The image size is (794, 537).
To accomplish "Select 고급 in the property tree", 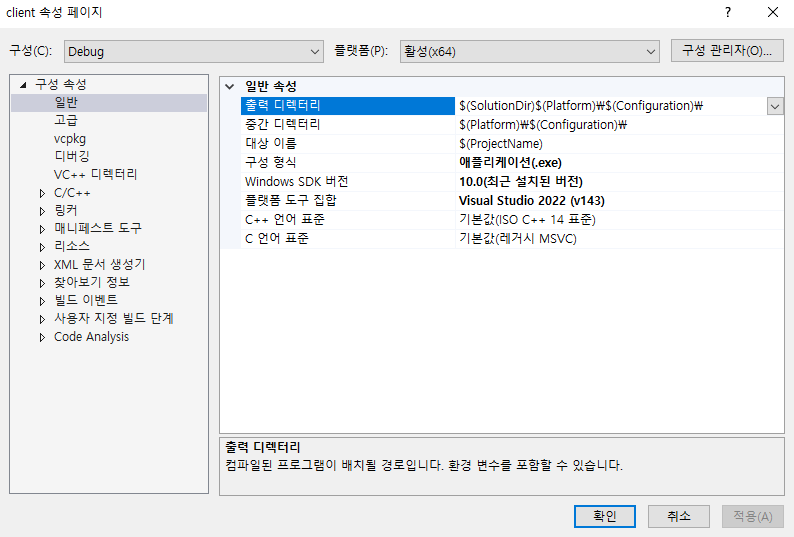I will (66, 121).
